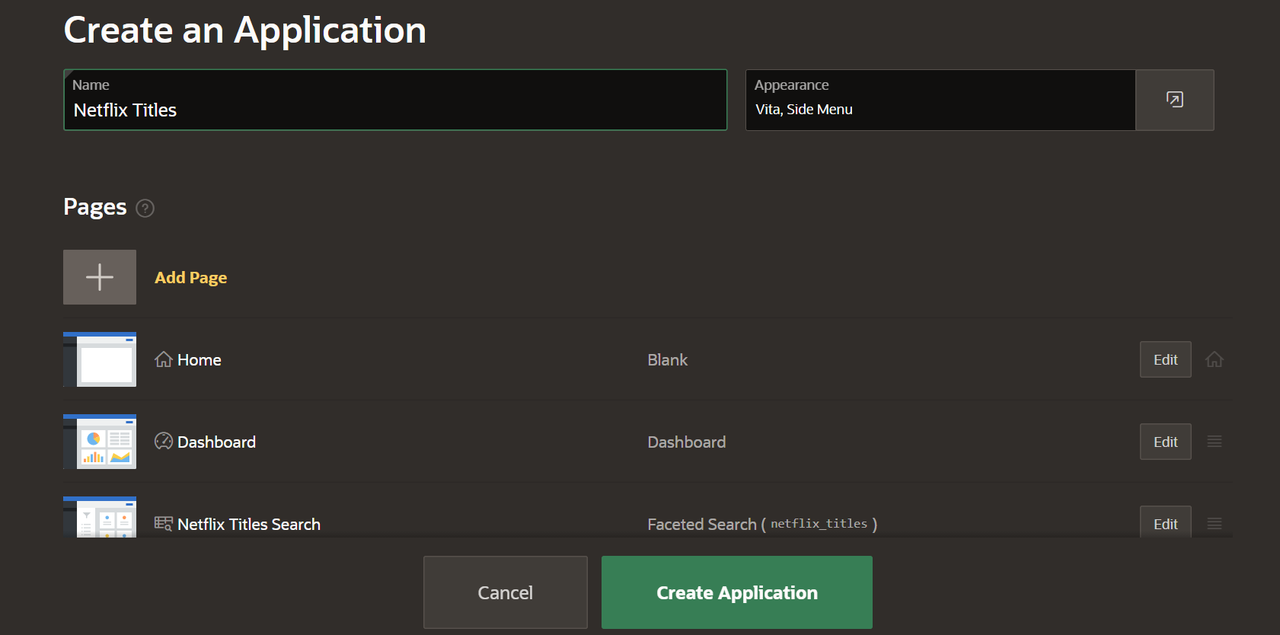
Task: Click the Appearance field showing Vita, Side Menu
Action: coord(940,100)
